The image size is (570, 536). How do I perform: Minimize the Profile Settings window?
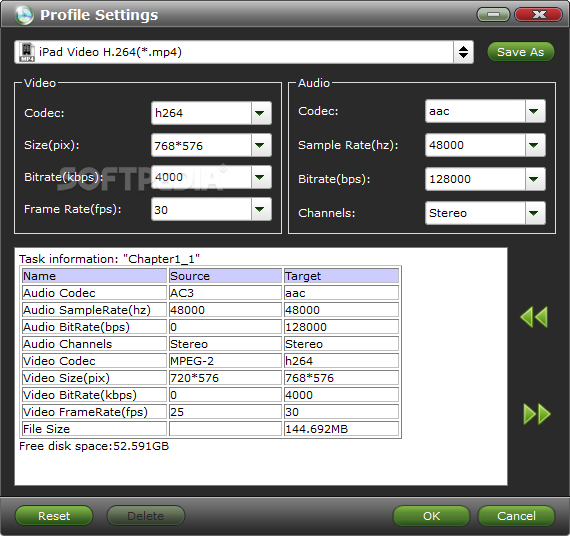493,15
